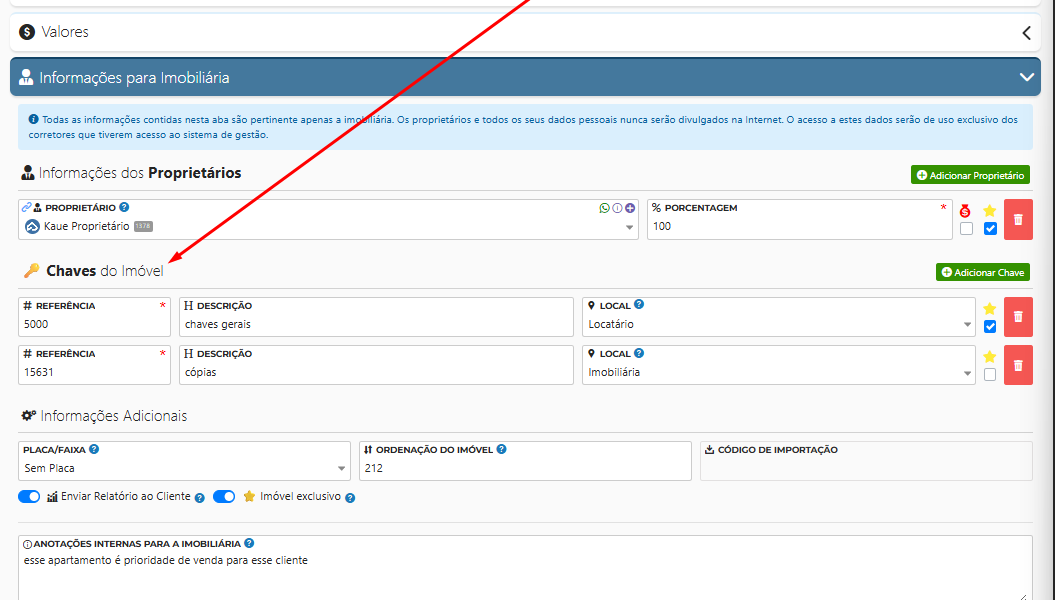Image resolution: width=1055 pixels, height=600 pixels.
Task: Check the money bag checkbox for owner
Action: coord(966,229)
